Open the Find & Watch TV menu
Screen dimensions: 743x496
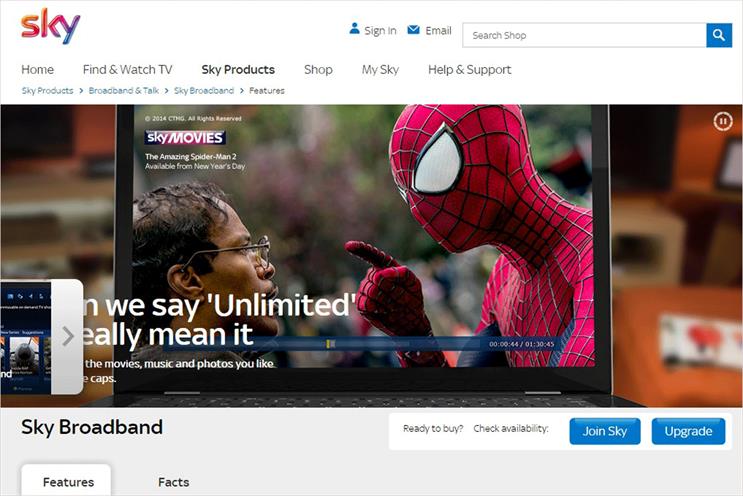pyautogui.click(x=127, y=70)
